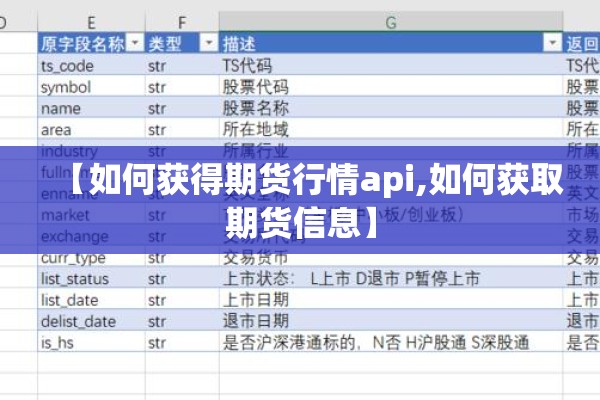600x400 pixels.
Task: Select the curr_type cell
Action: point(91,260)
